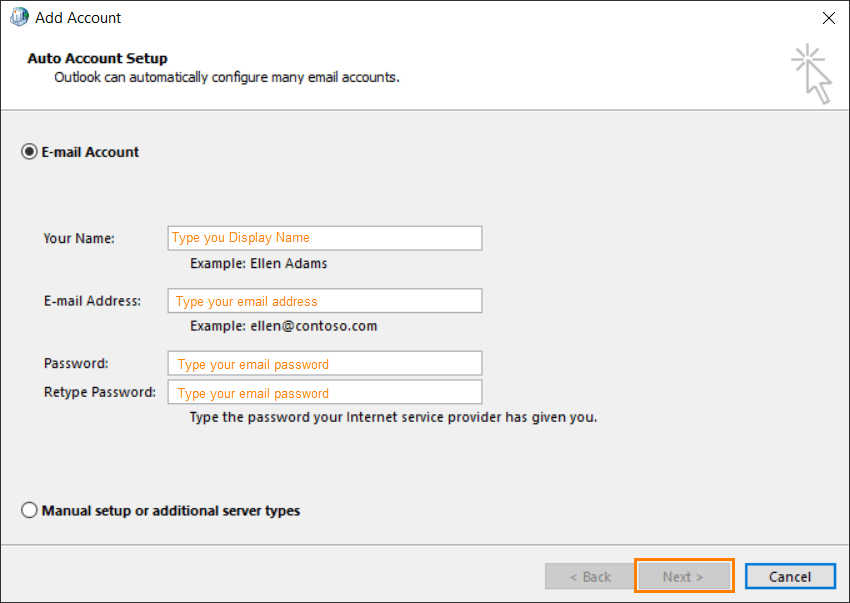Select the E-mail Account radio button

click(x=29, y=152)
